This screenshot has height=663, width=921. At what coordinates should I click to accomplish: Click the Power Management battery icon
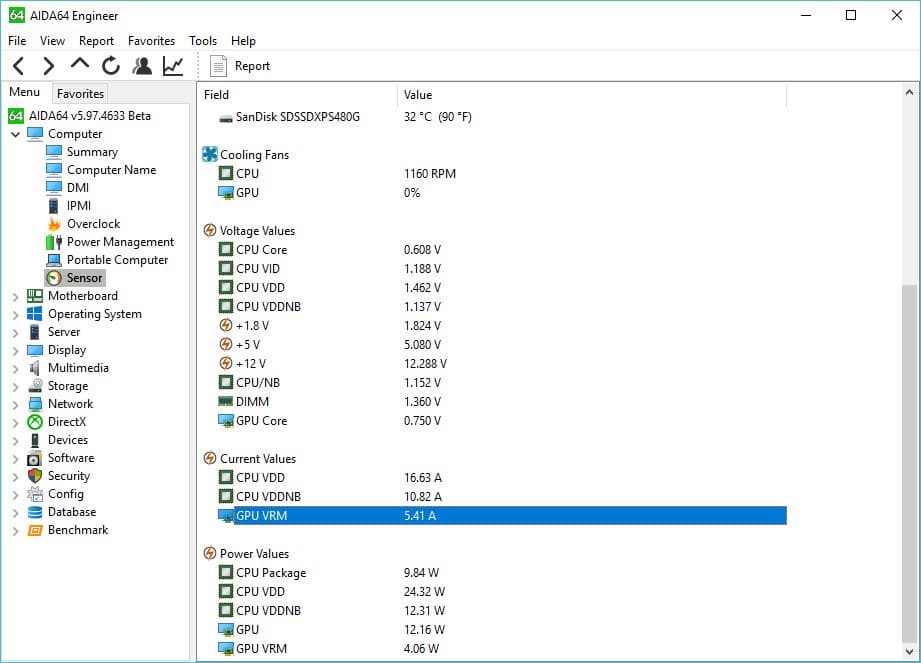54,242
